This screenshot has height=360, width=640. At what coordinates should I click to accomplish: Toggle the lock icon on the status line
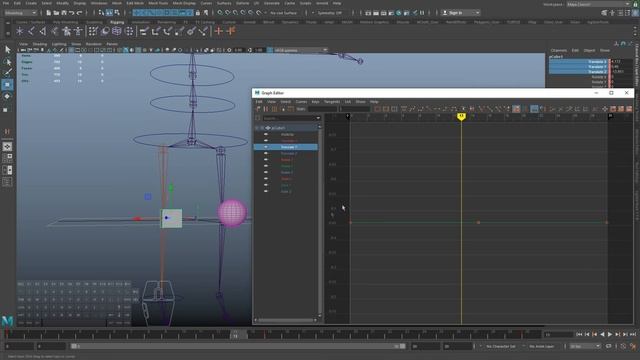tap(198, 13)
